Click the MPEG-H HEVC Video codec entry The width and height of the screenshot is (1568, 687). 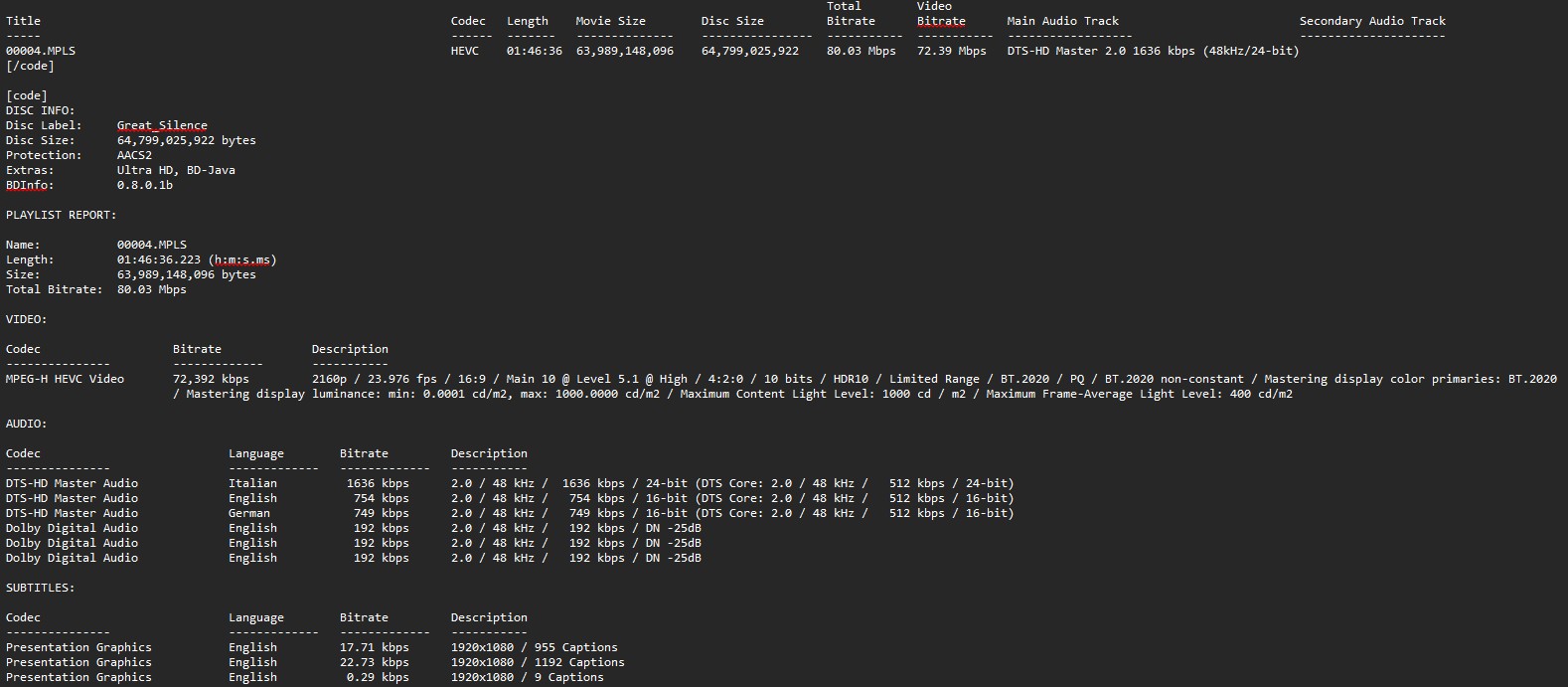tap(65, 379)
